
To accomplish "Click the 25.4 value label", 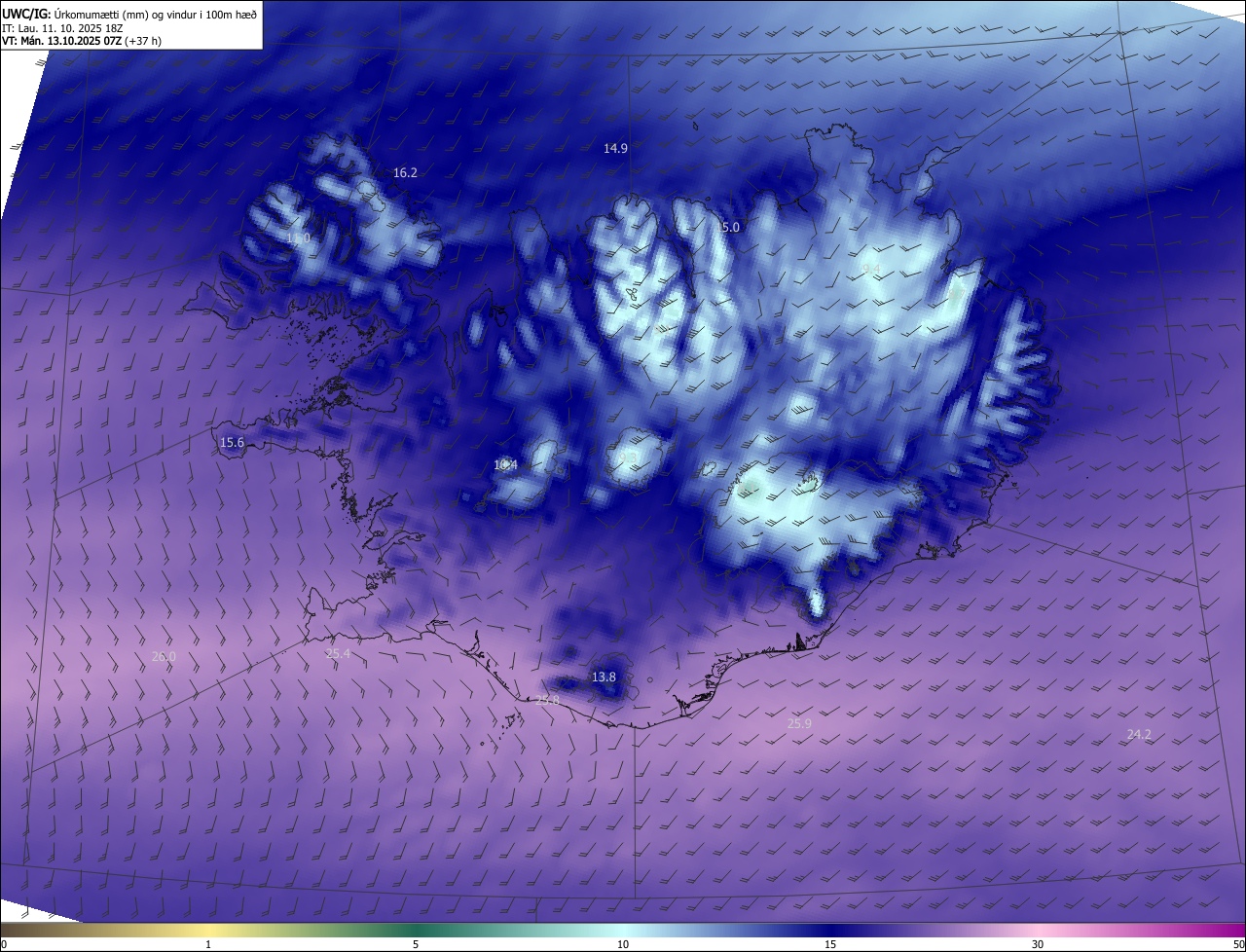I will tap(338, 654).
